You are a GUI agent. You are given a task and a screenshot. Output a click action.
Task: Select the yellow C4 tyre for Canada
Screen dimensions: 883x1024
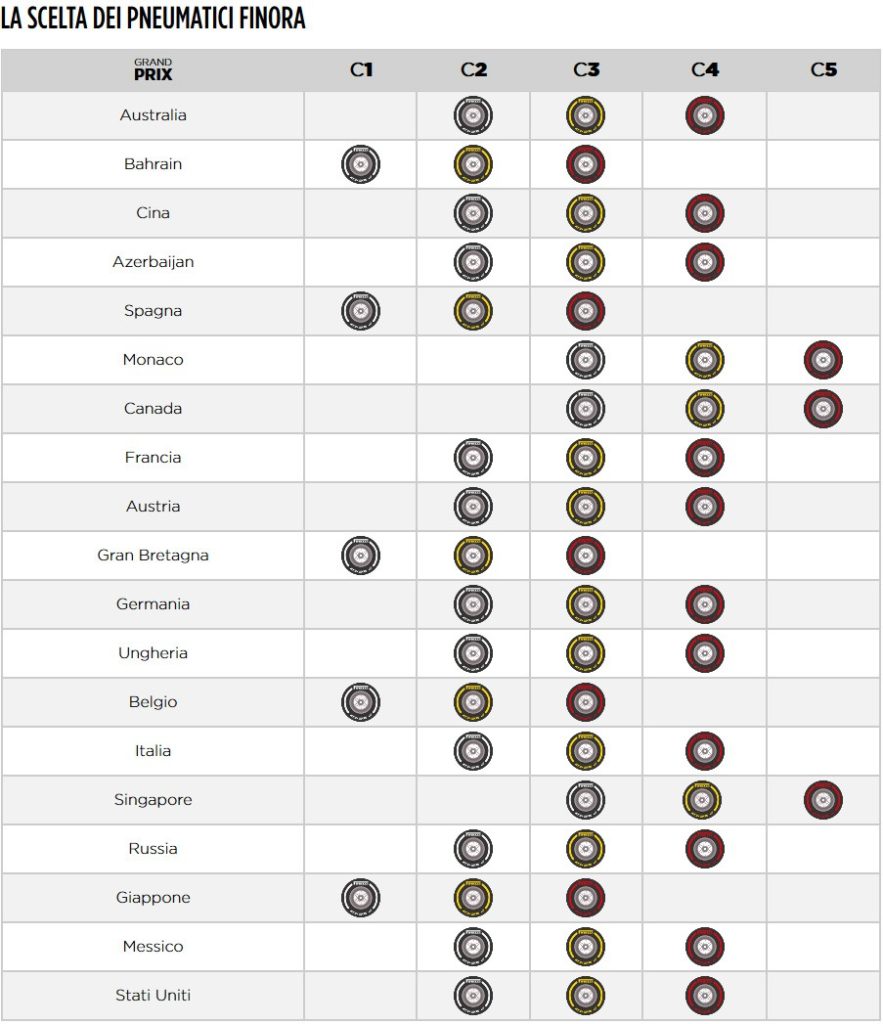[705, 409]
